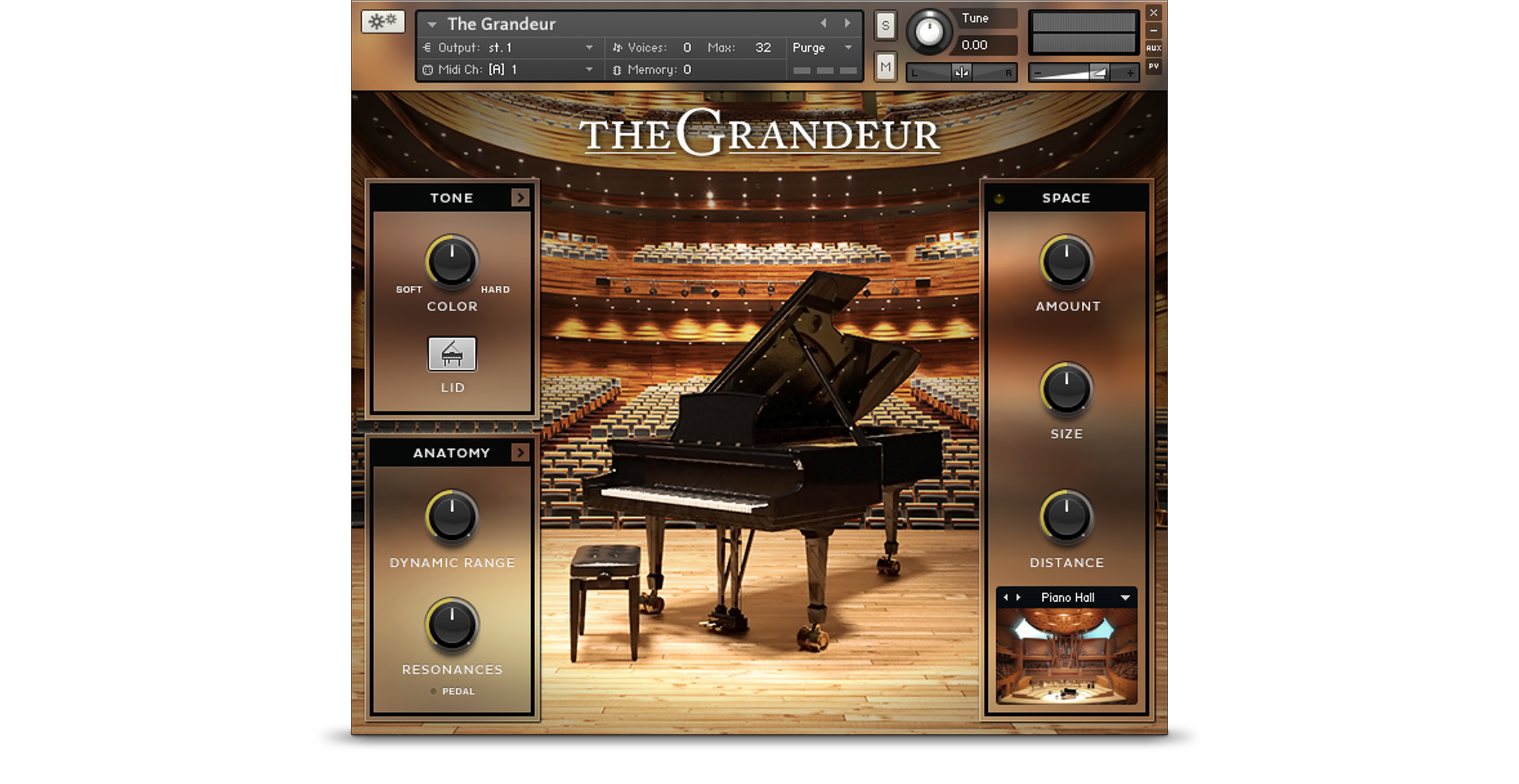The image size is (1519, 784).
Task: Toggle the Pedal resonance LED
Action: coord(434,691)
